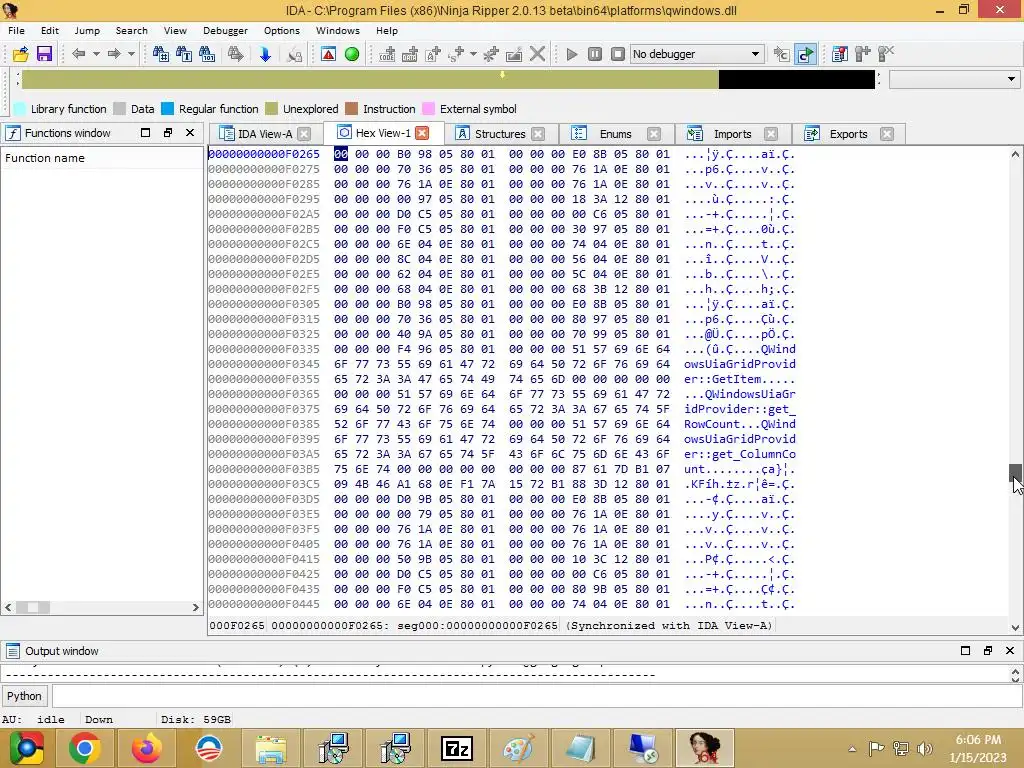Open the empty combo box beside the navigation band

(x=954, y=79)
